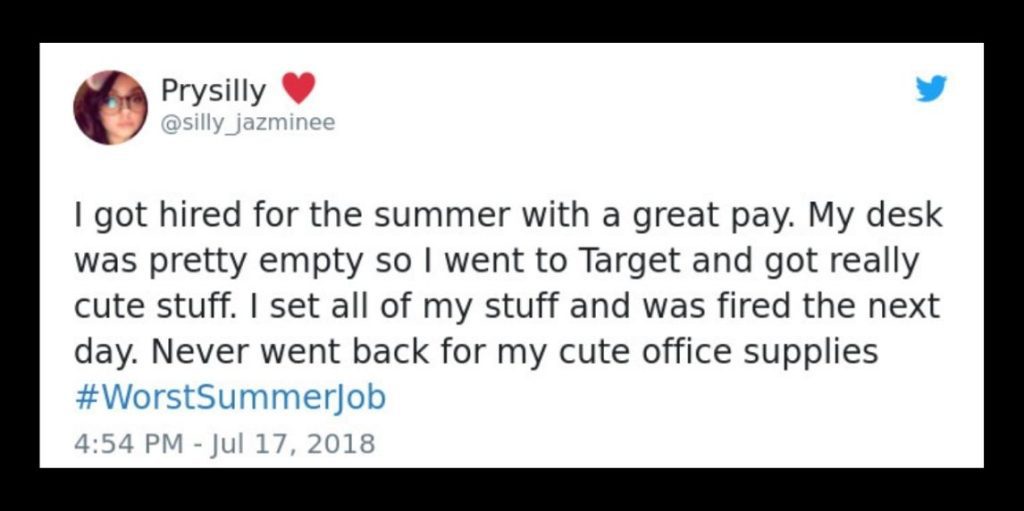This screenshot has height=511, width=1024.
Task: Click the 4:54 PM timestamp
Action: pyautogui.click(x=128, y=444)
